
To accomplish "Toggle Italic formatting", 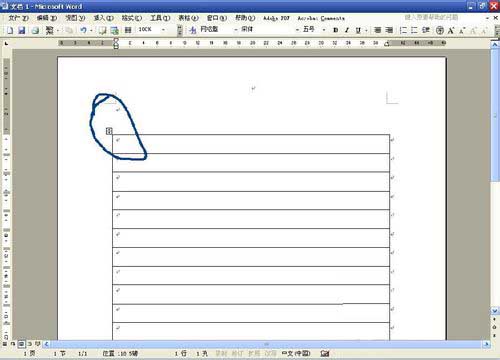I will 347,30.
